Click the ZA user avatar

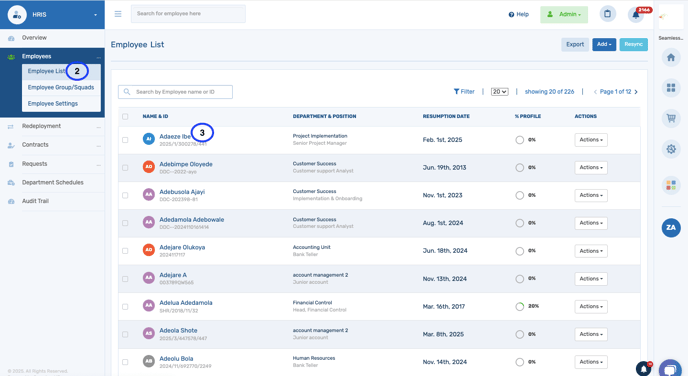671,227
